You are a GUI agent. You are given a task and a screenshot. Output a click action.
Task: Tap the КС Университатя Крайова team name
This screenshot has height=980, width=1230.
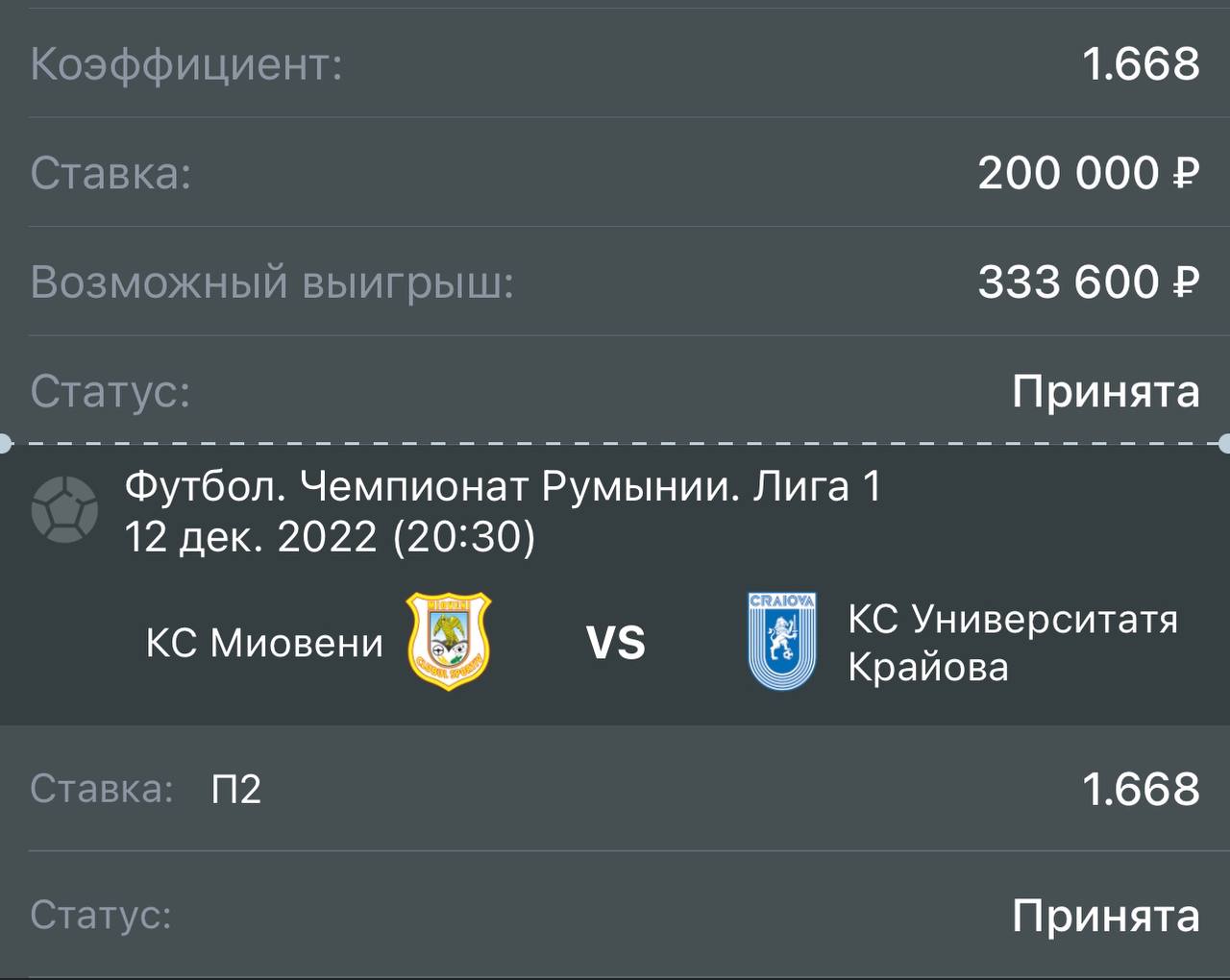point(1012,643)
